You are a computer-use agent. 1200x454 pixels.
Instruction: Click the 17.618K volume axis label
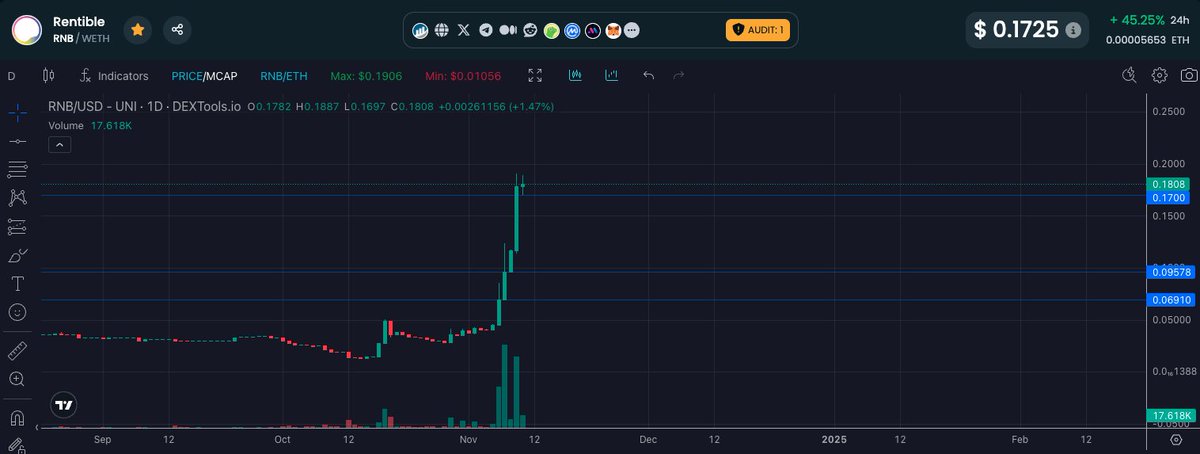1169,415
